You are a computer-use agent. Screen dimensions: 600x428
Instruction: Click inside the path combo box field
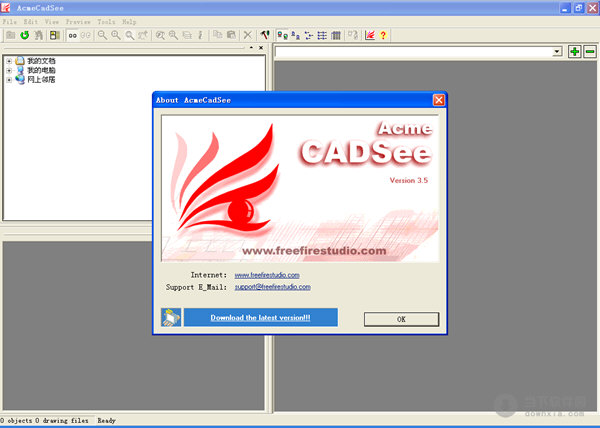(x=414, y=51)
